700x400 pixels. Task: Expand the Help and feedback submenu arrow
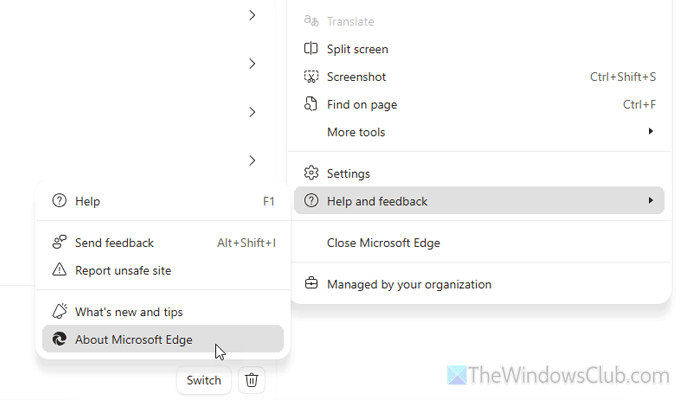pyautogui.click(x=650, y=200)
